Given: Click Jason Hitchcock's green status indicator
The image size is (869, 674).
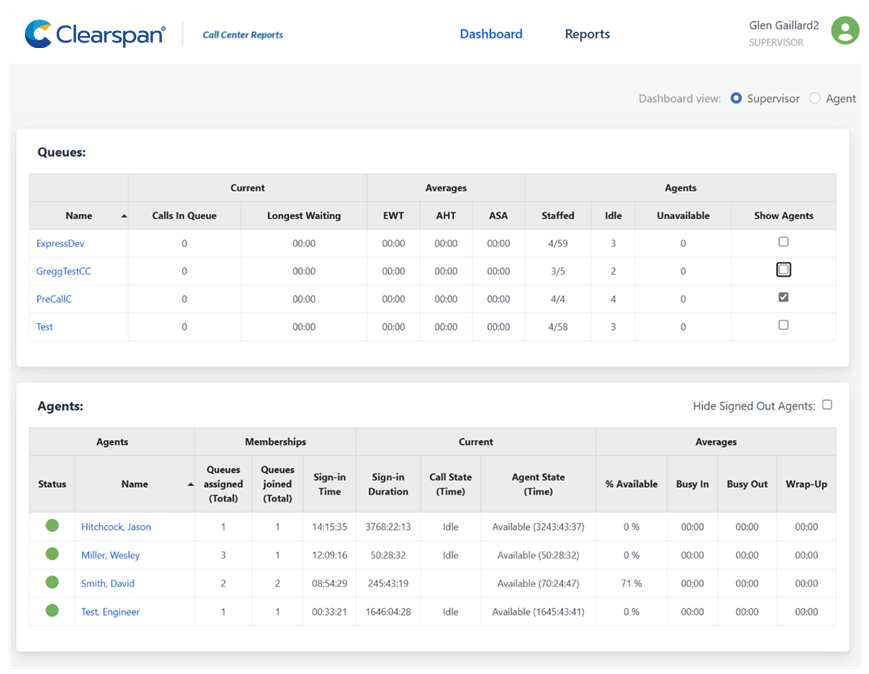Looking at the screenshot, I should (x=52, y=526).
